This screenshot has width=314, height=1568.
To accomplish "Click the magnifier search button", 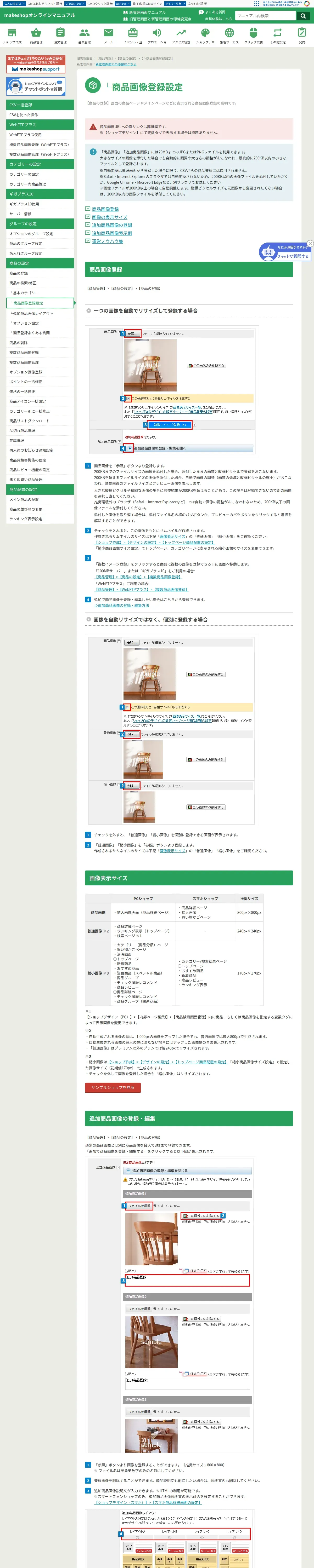I will (302, 16).
